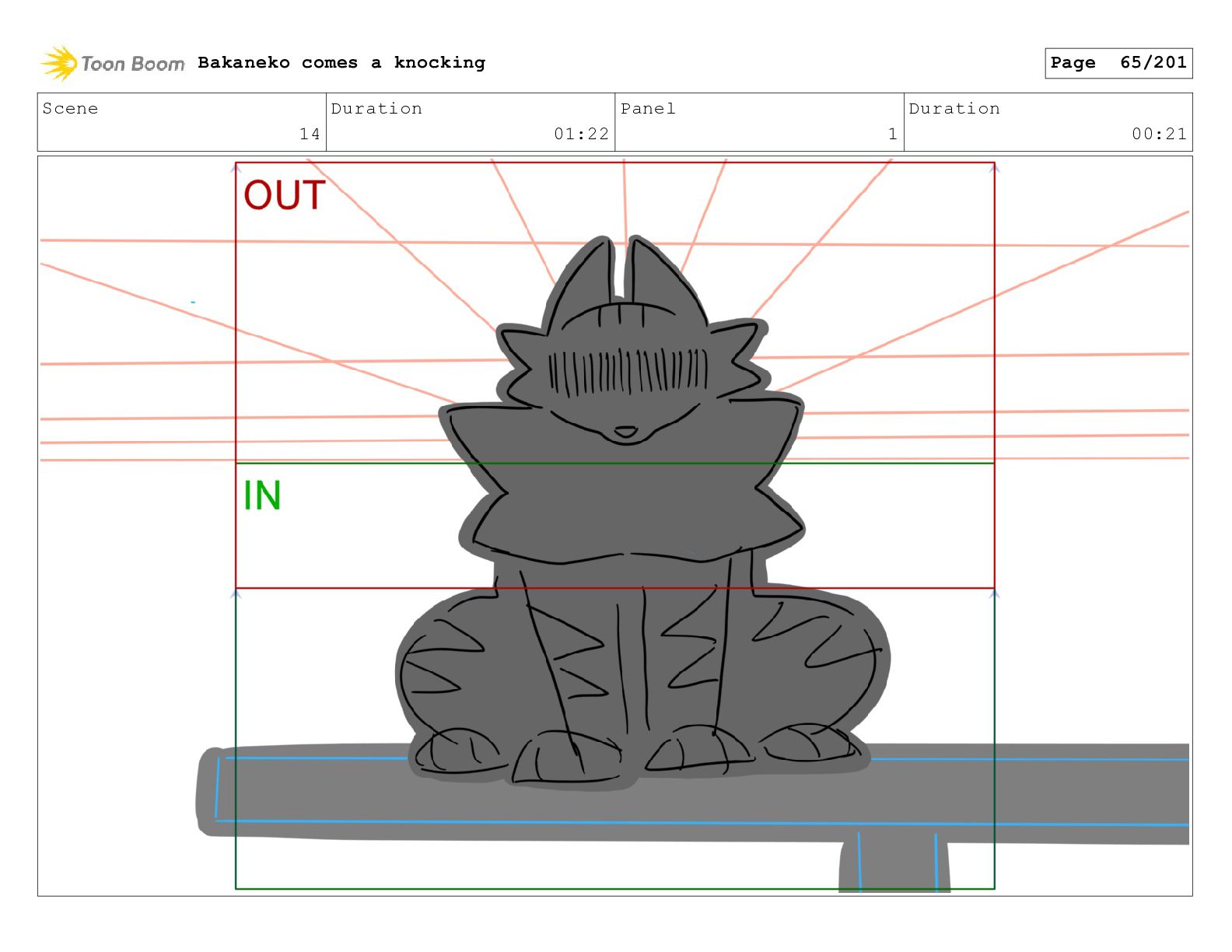Click the green IN camera label

[x=262, y=495]
